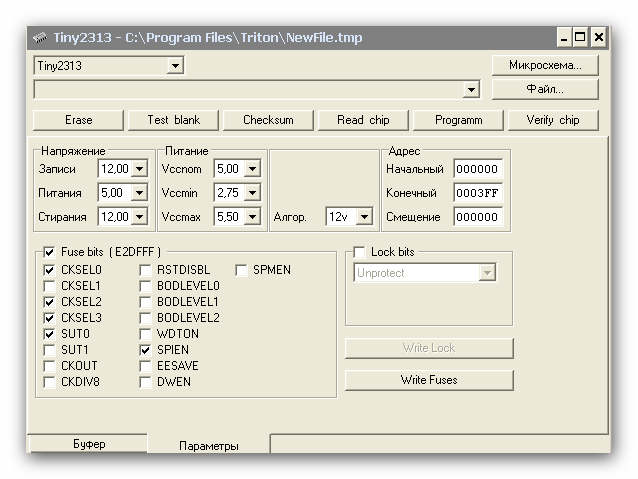
Task: Open the Микросхема... dialog button
Action: 545,66
